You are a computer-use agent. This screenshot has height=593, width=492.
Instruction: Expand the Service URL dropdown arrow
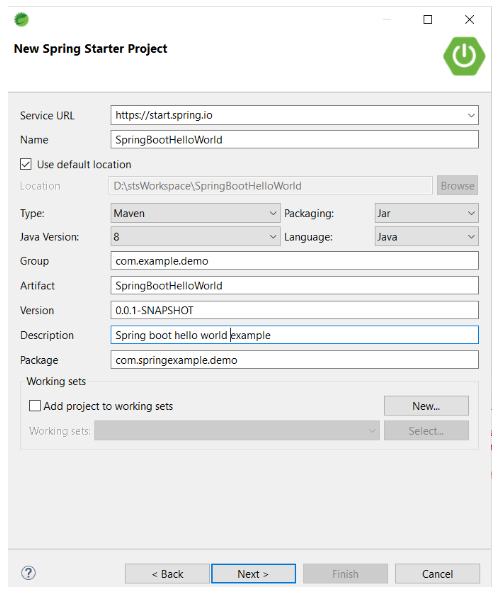click(471, 115)
